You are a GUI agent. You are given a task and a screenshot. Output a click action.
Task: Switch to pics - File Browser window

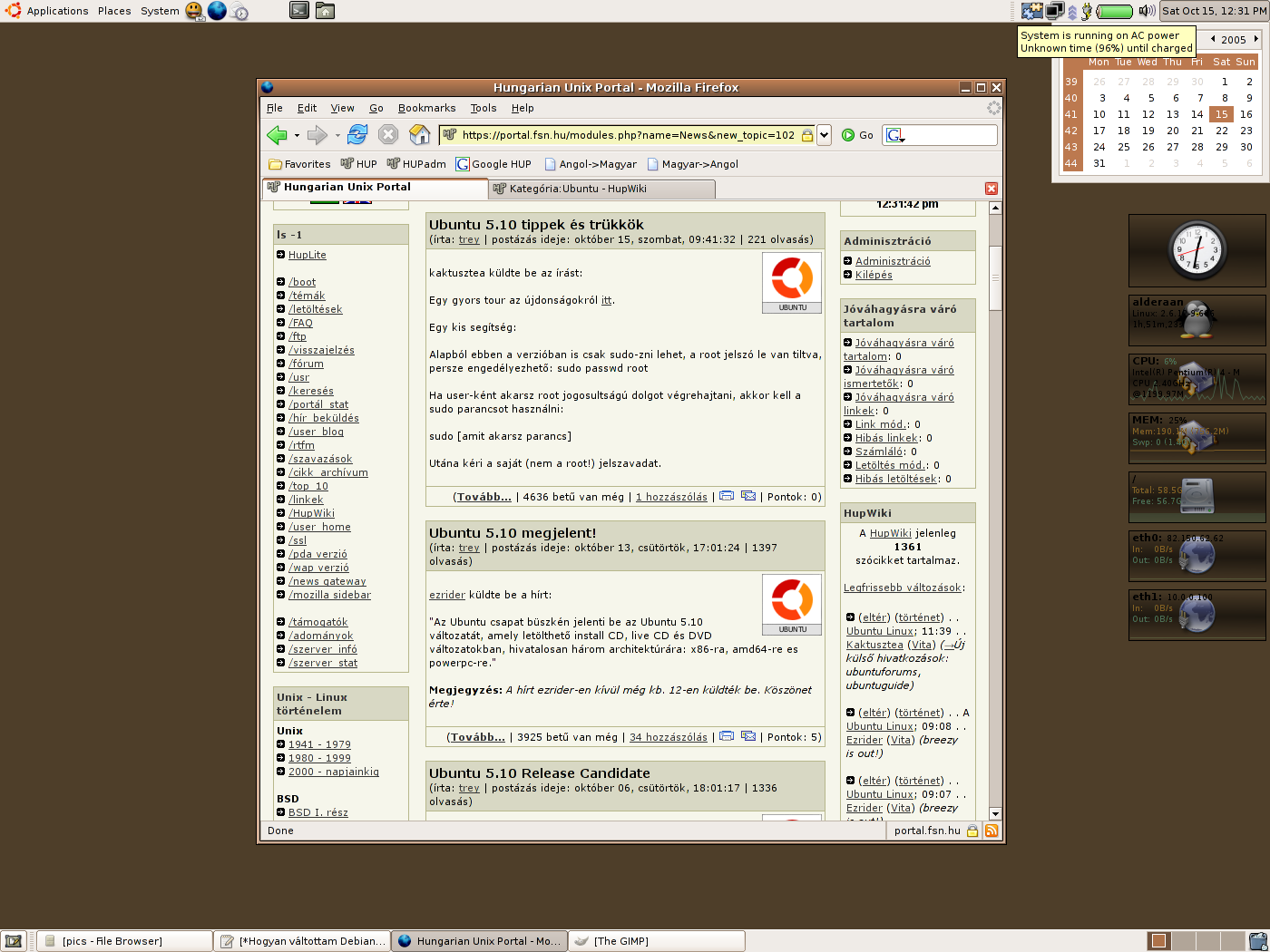124,941
